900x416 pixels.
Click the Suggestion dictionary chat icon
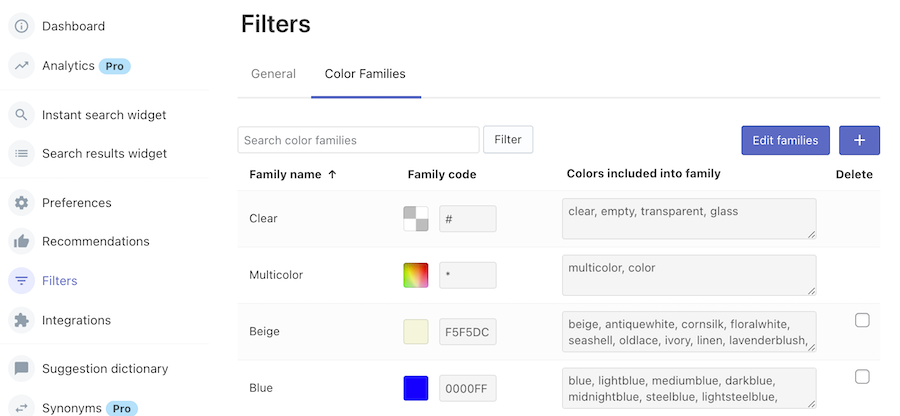[x=21, y=369]
